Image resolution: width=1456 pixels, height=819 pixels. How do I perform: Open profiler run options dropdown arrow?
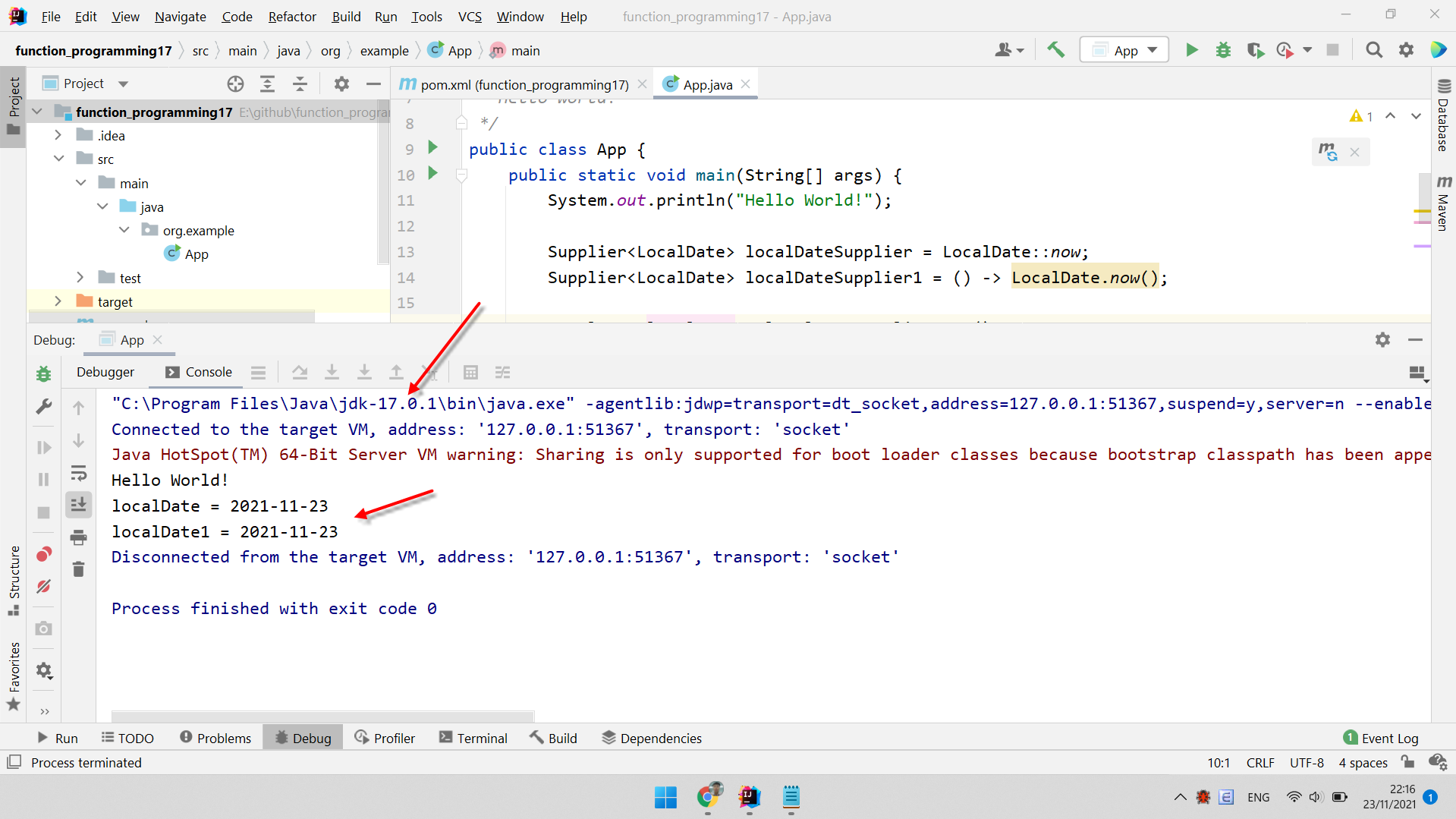pyautogui.click(x=1307, y=50)
